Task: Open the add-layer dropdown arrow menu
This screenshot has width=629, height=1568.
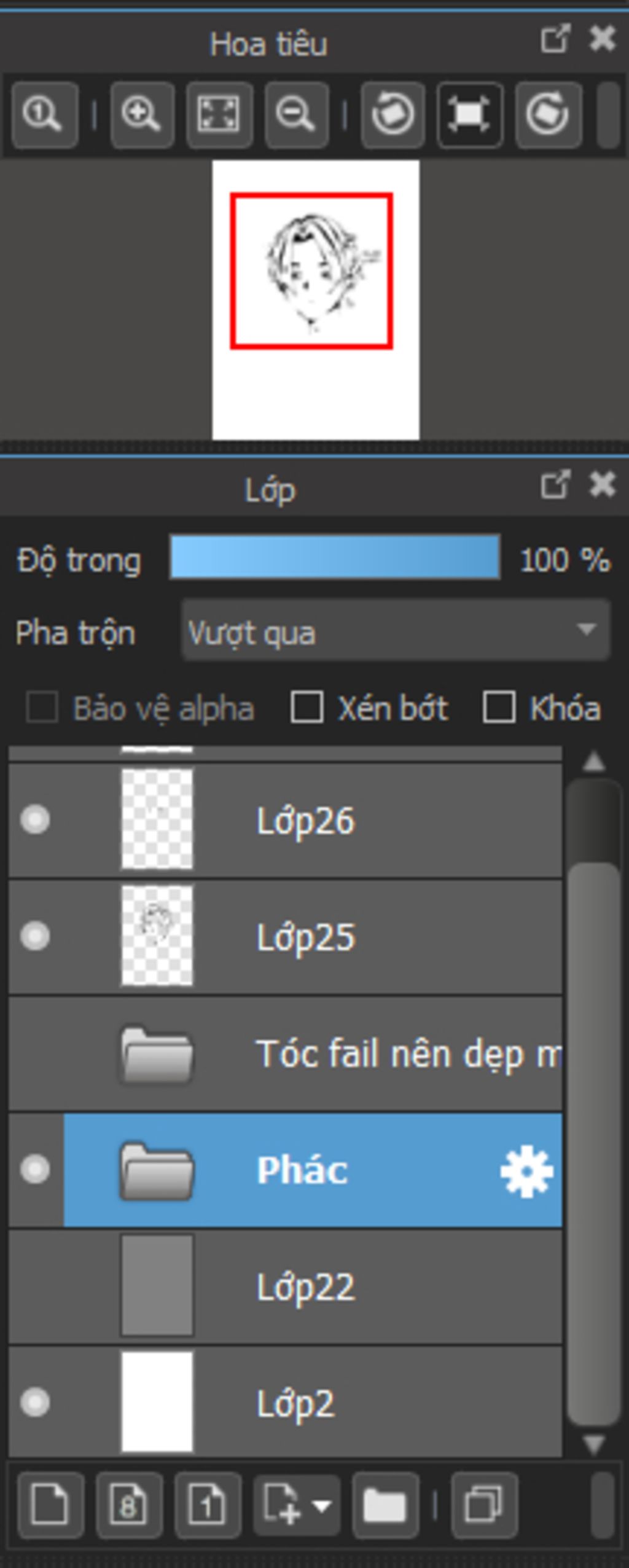Action: [x=322, y=1505]
